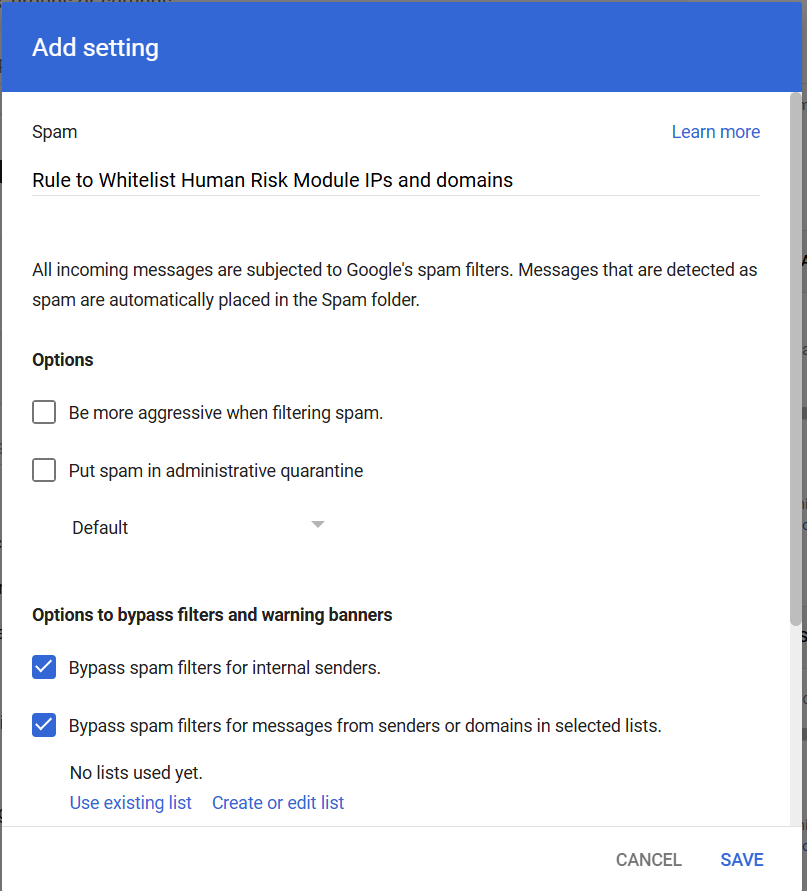The width and height of the screenshot is (807, 891).
Task: Click the "Create or edit list" link
Action: pos(278,803)
